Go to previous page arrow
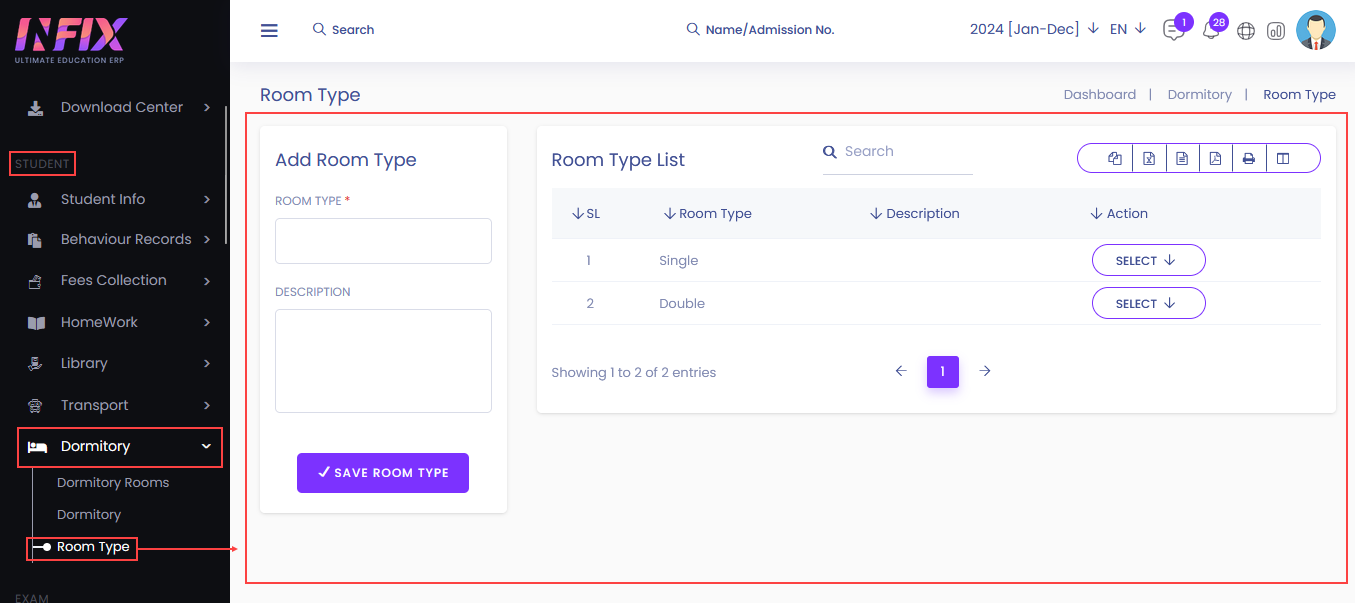1355x603 pixels. point(901,371)
